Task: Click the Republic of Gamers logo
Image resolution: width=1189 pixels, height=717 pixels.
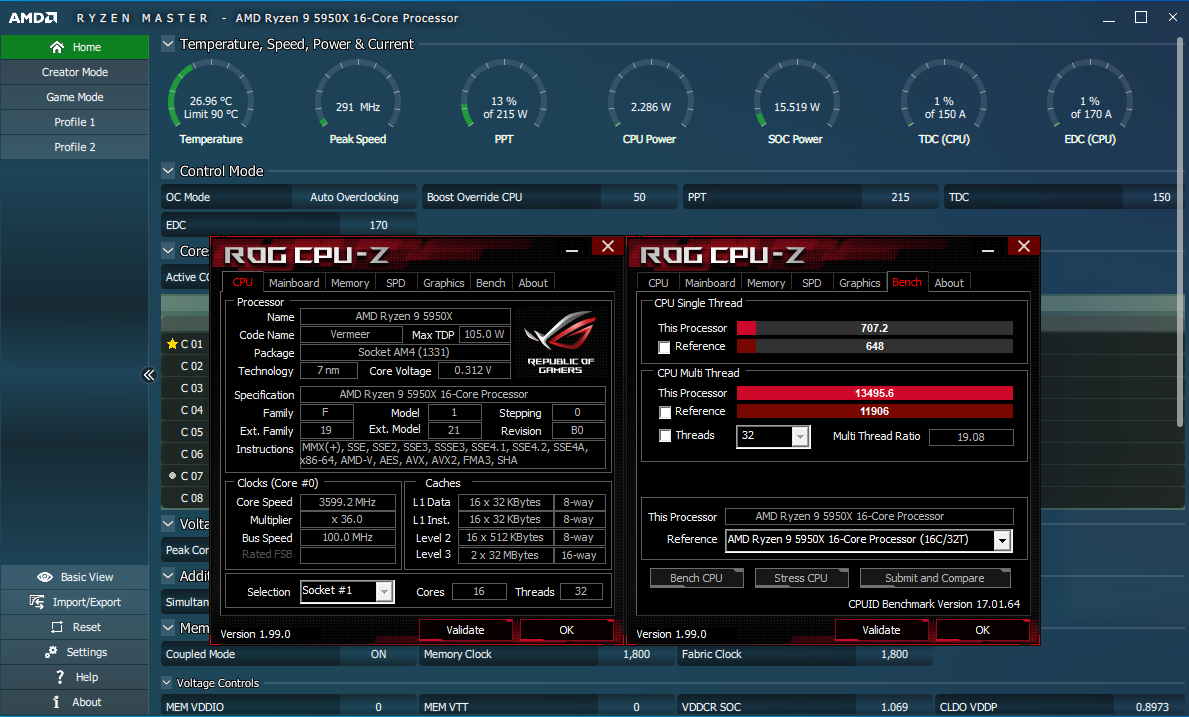Action: coord(560,342)
